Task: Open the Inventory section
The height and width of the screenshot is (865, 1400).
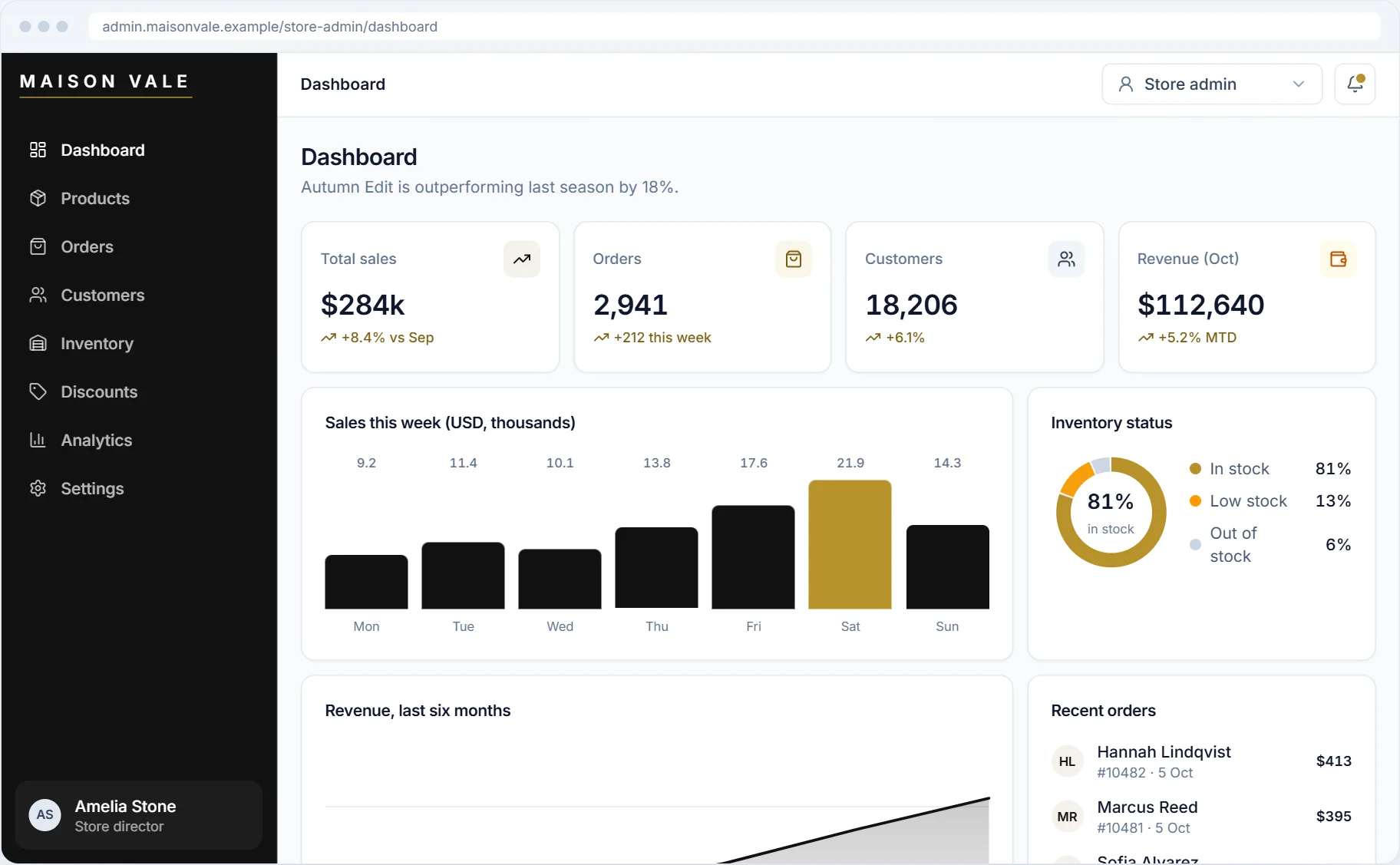Action: coord(139,343)
